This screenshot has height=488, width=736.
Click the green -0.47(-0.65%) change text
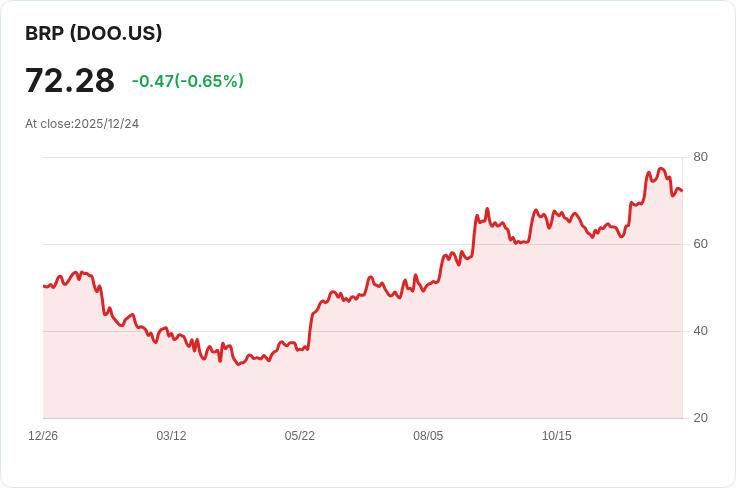188,81
